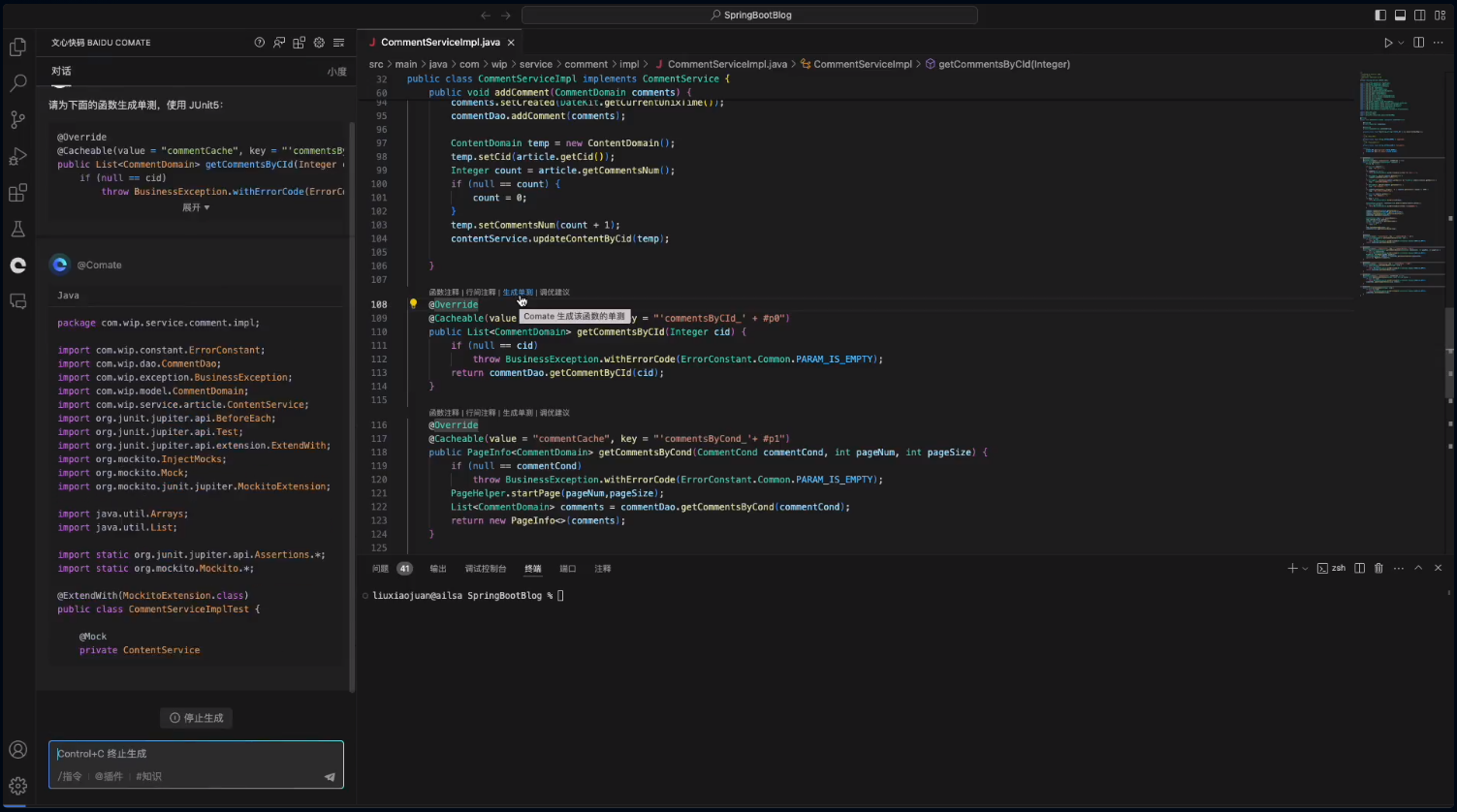Open Customize Layout control

coord(1441,16)
